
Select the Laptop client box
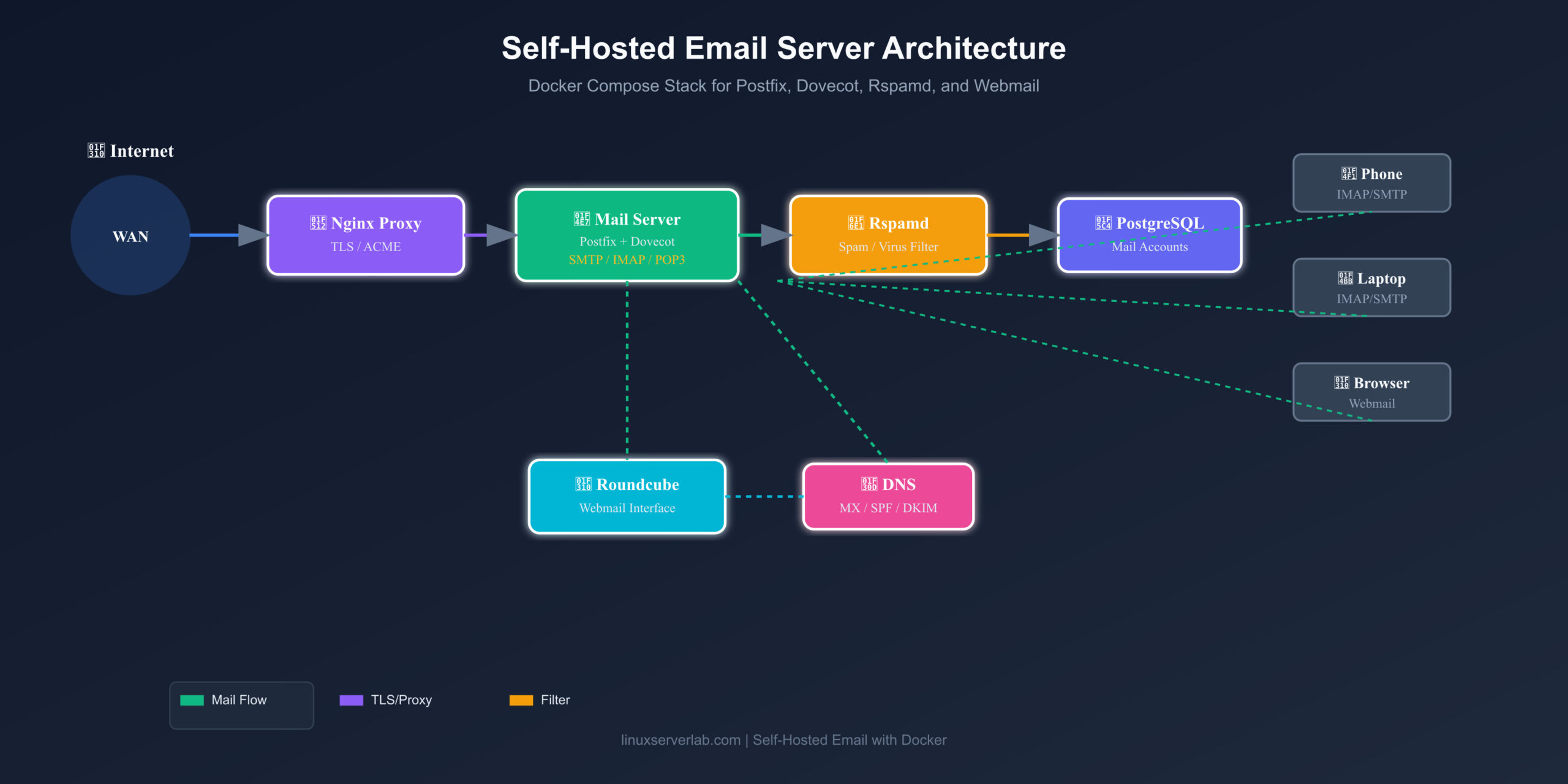pyautogui.click(x=1372, y=287)
